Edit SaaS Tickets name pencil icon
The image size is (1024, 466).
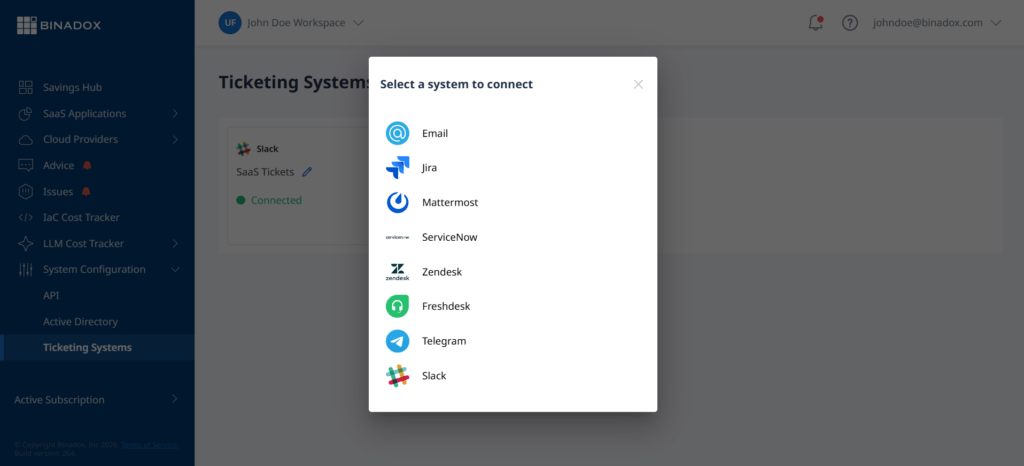307,172
